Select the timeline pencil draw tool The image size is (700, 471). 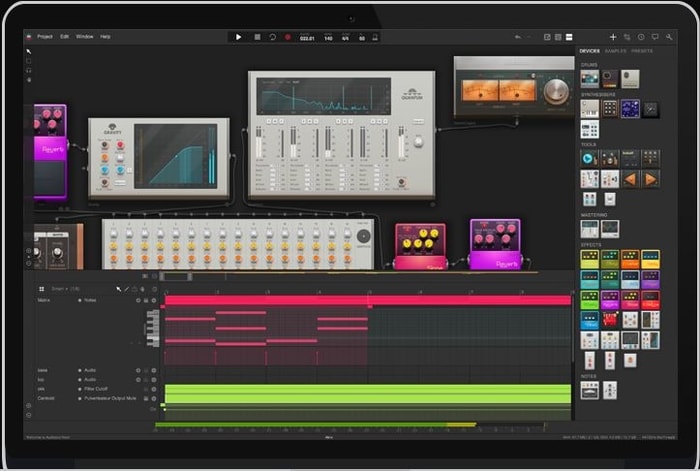[x=126, y=289]
